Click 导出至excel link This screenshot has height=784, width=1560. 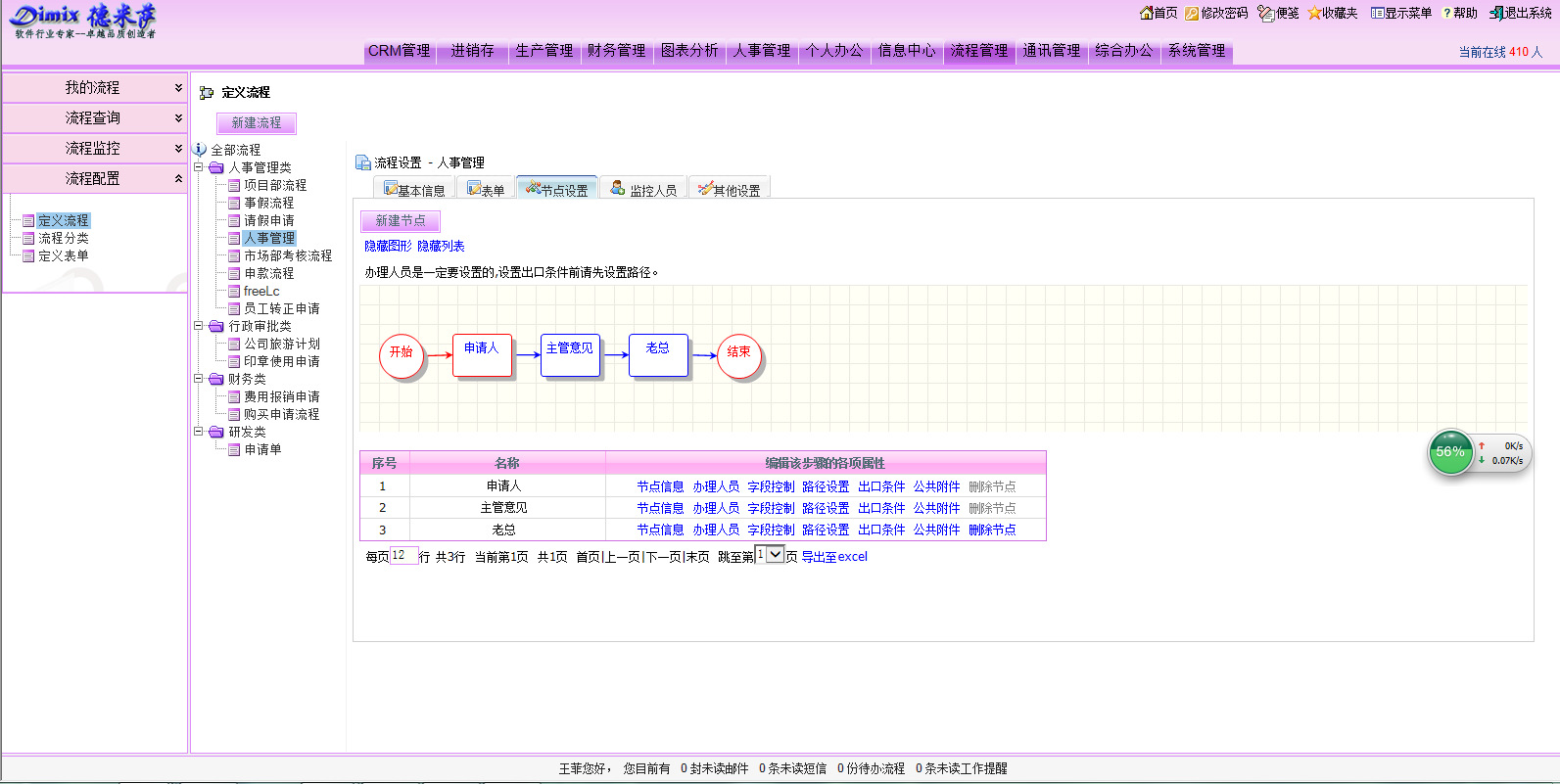tap(834, 557)
